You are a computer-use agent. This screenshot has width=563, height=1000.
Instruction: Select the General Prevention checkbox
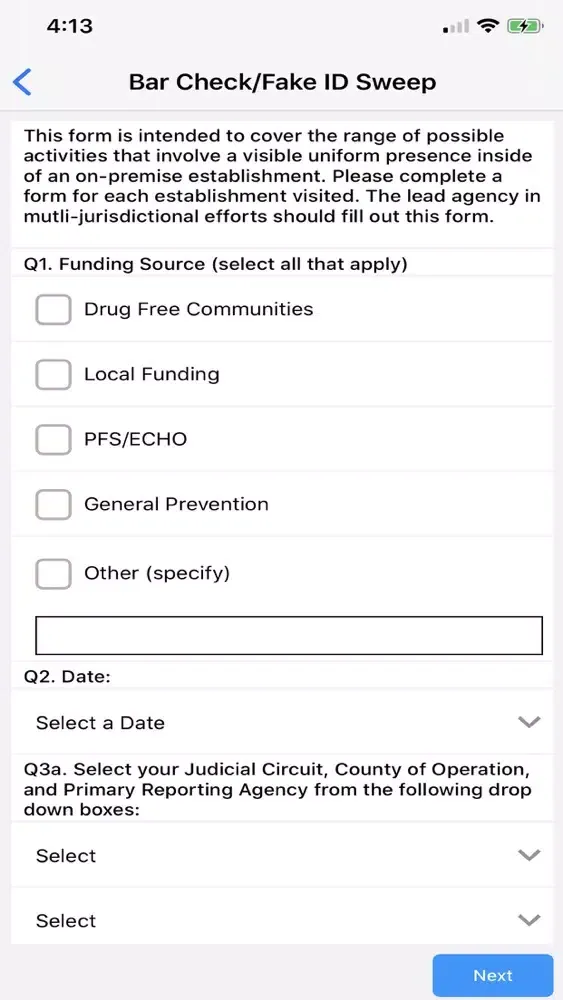coord(53,504)
